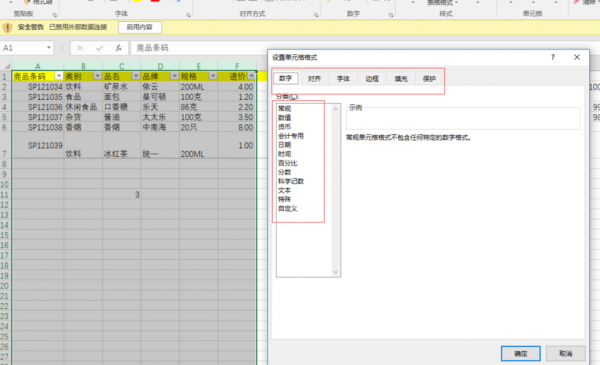This screenshot has height=365, width=600.
Task: Open the insert function fx icon
Action: click(x=119, y=48)
